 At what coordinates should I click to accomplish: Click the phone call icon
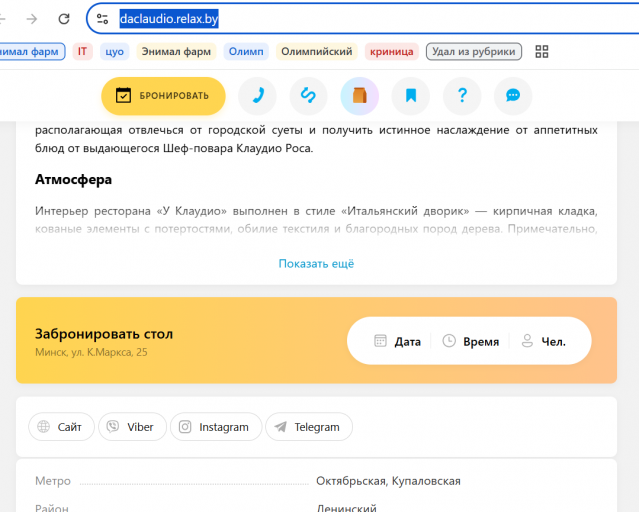click(257, 96)
